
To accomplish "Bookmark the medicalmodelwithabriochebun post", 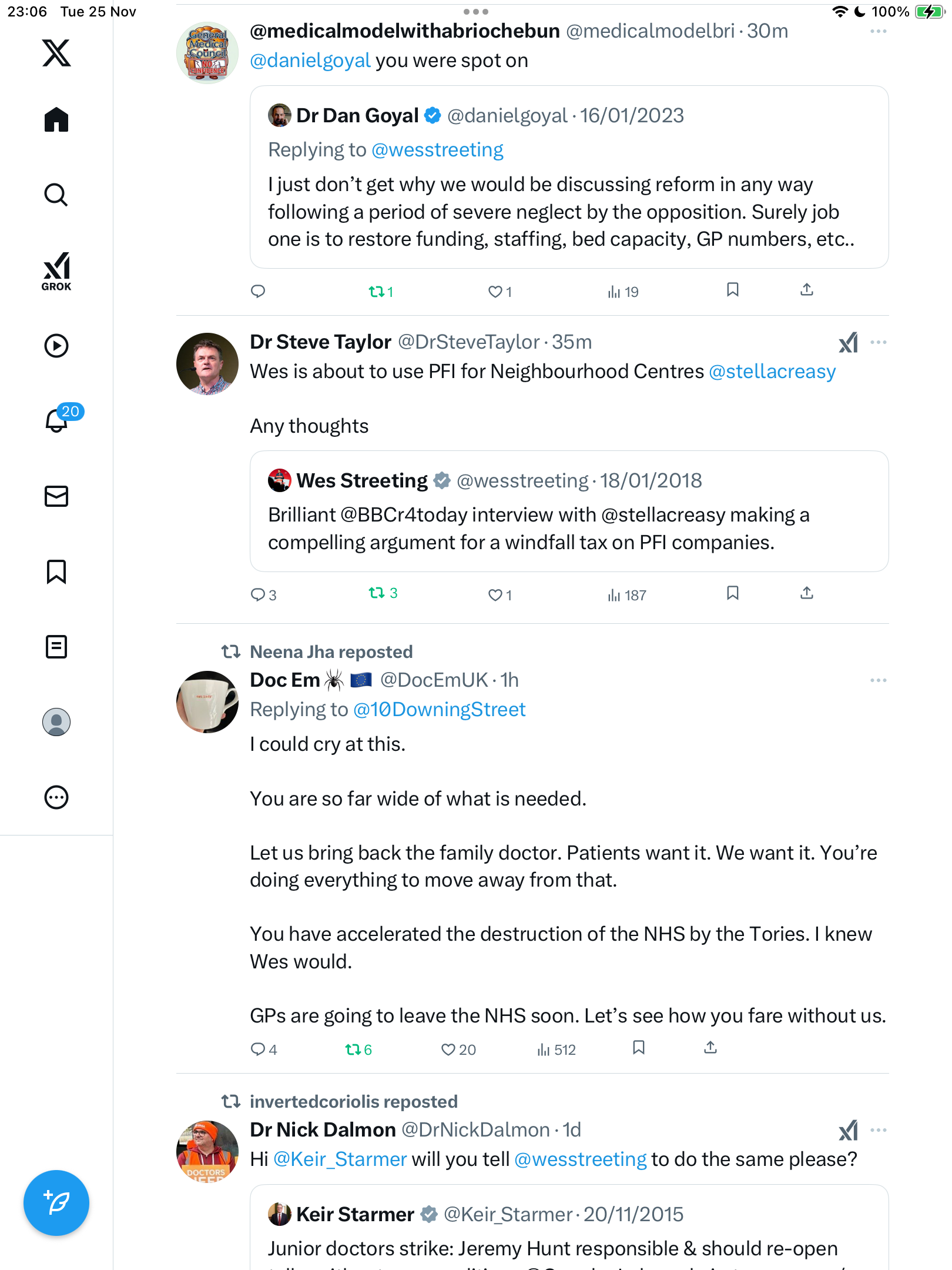I will (x=732, y=290).
